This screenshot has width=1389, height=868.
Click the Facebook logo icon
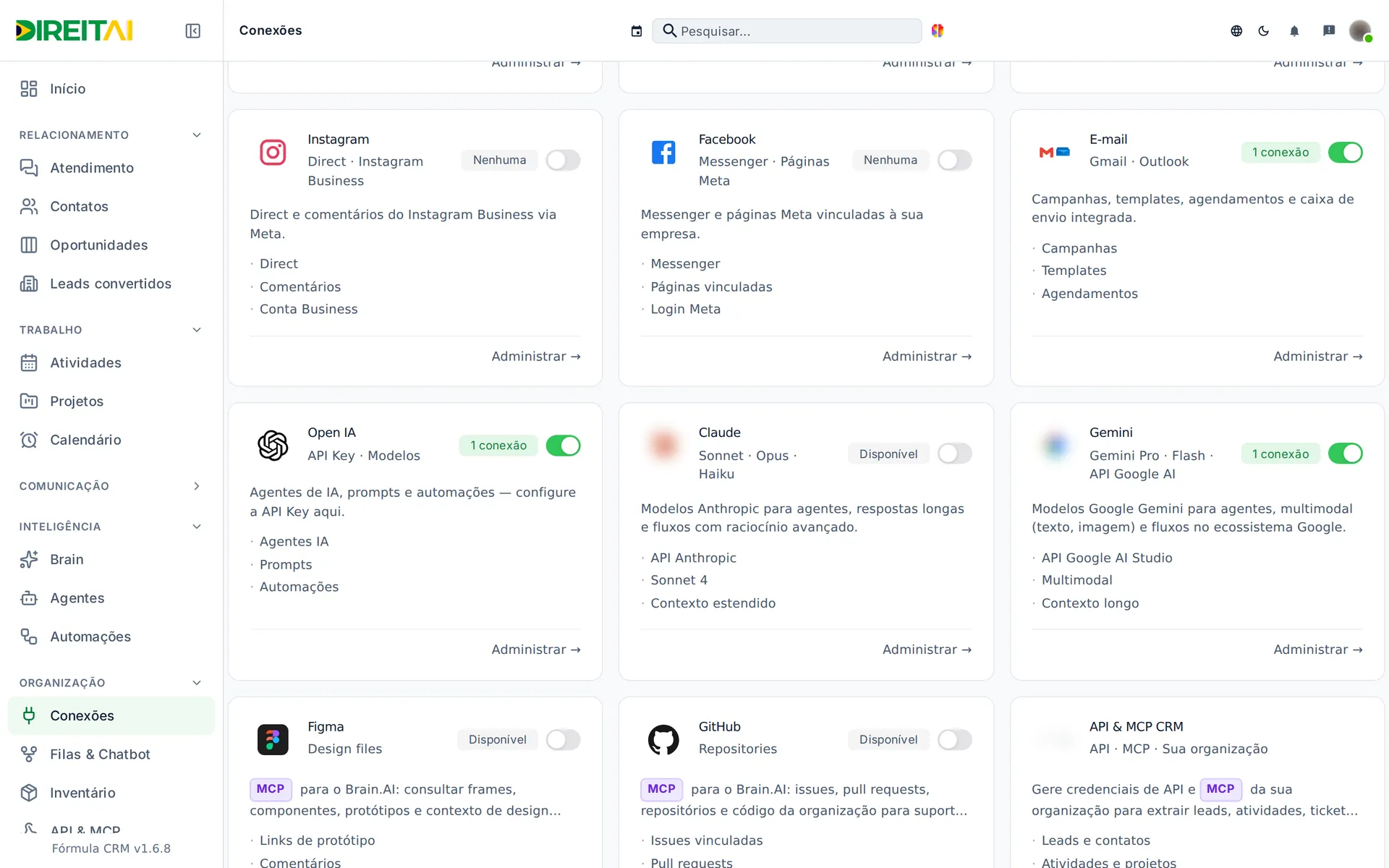pyautogui.click(x=663, y=152)
